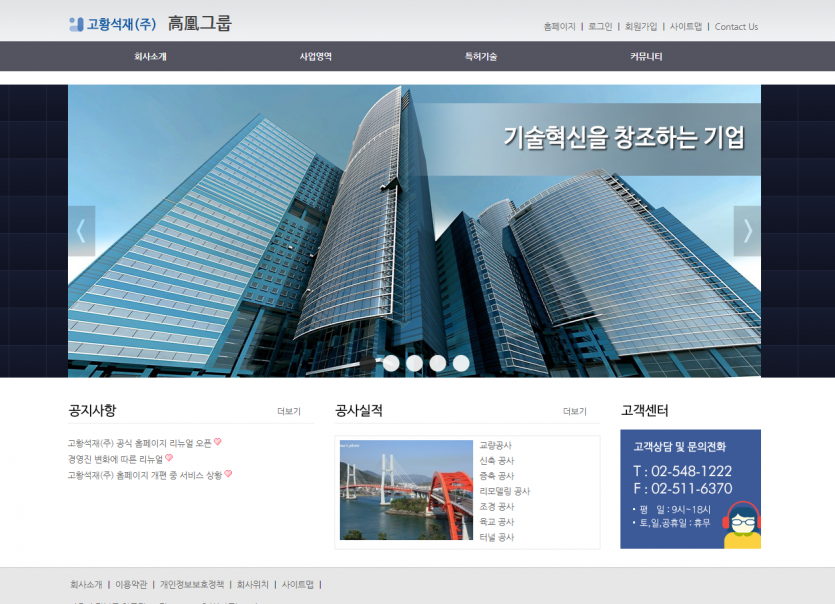
Task: Open the 교량공사 construction record link
Action: (495, 445)
